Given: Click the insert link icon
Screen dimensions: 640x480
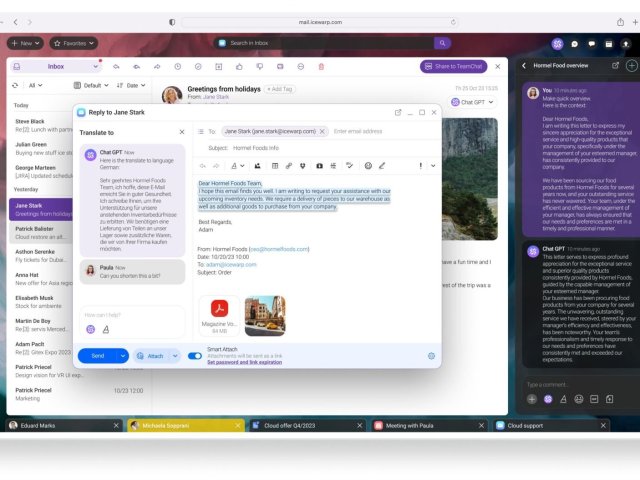Looking at the screenshot, I should pos(288,165).
